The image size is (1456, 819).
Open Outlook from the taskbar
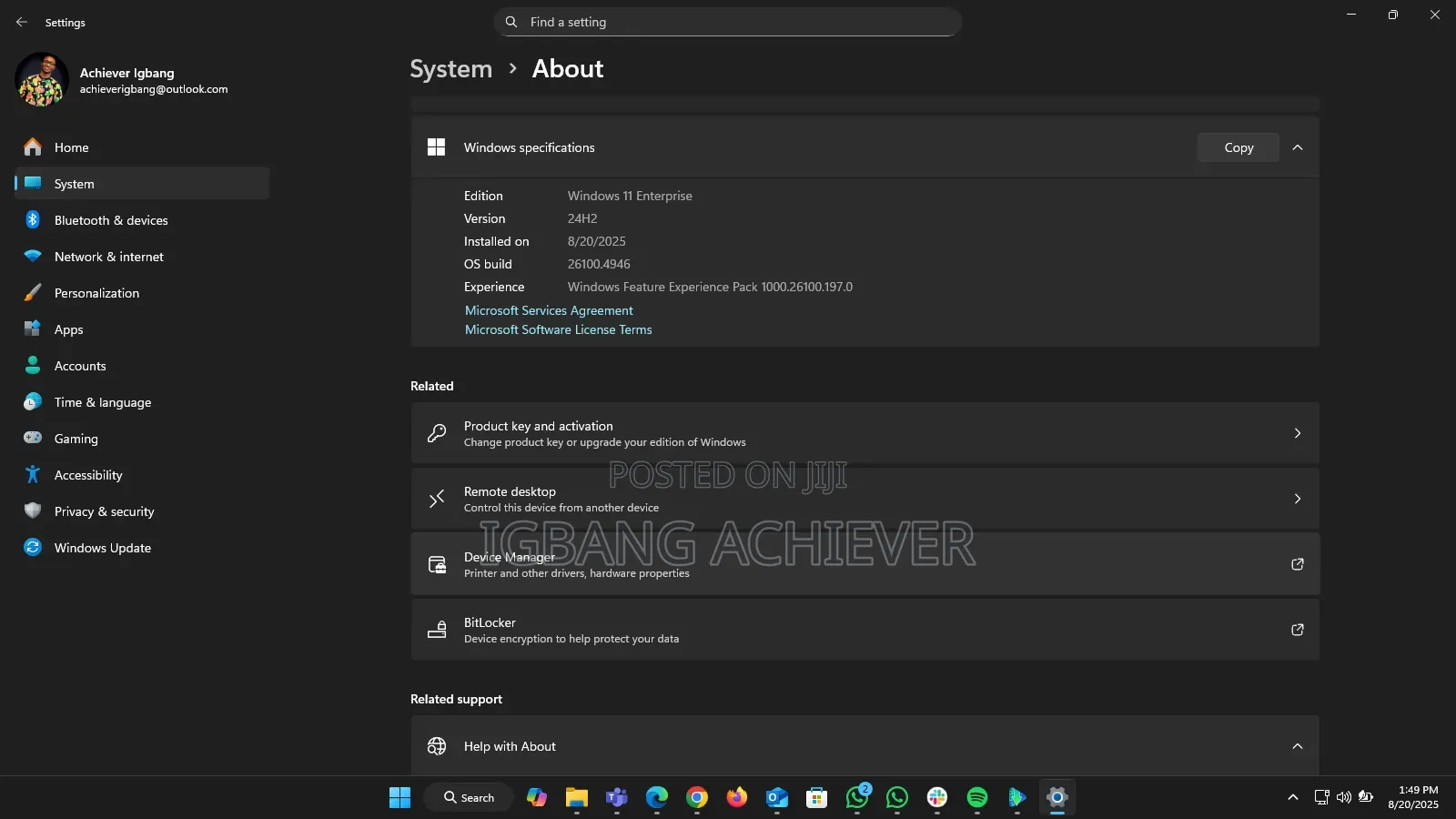click(x=777, y=798)
